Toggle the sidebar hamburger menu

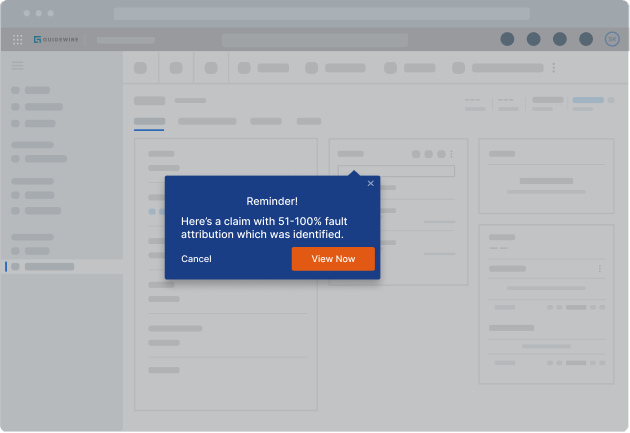[x=17, y=65]
